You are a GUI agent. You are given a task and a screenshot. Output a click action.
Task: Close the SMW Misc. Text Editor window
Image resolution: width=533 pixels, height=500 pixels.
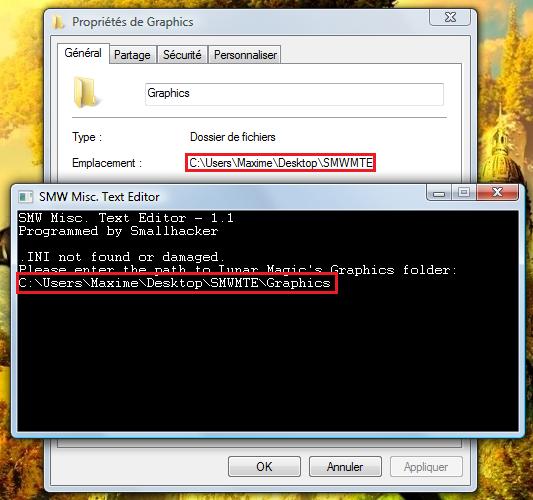[x=498, y=193]
